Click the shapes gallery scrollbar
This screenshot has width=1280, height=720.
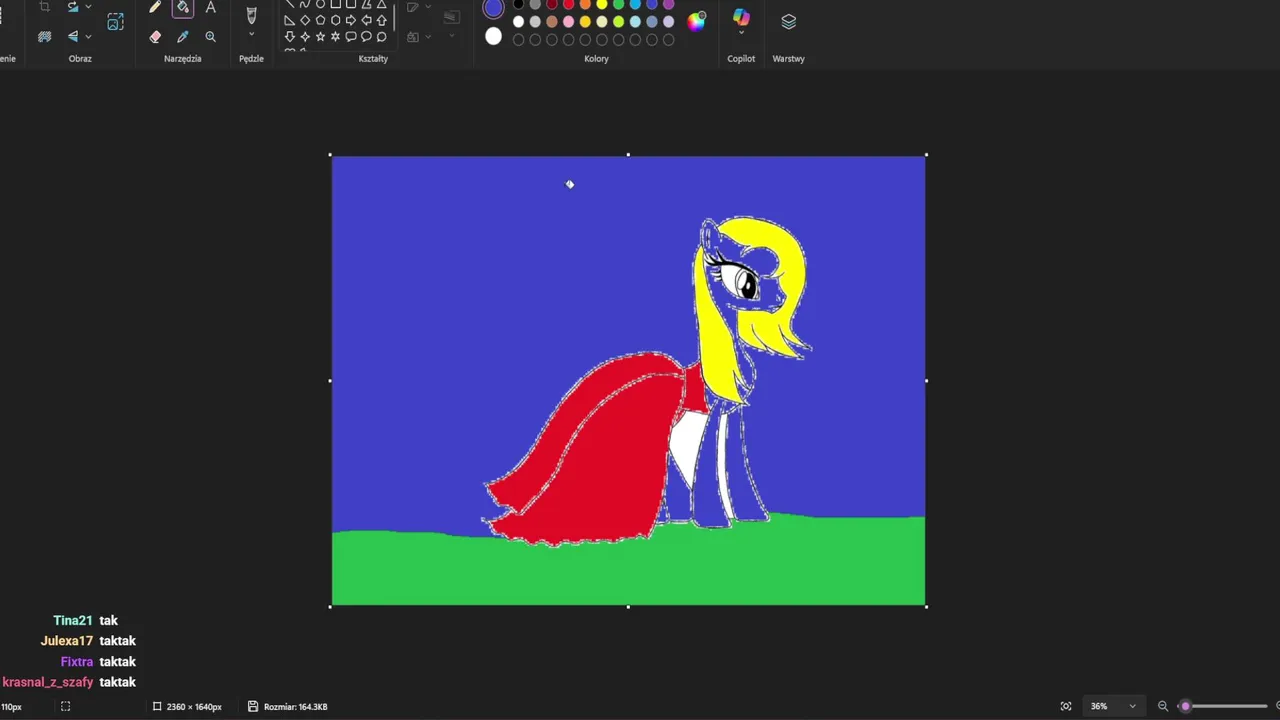pos(394,18)
